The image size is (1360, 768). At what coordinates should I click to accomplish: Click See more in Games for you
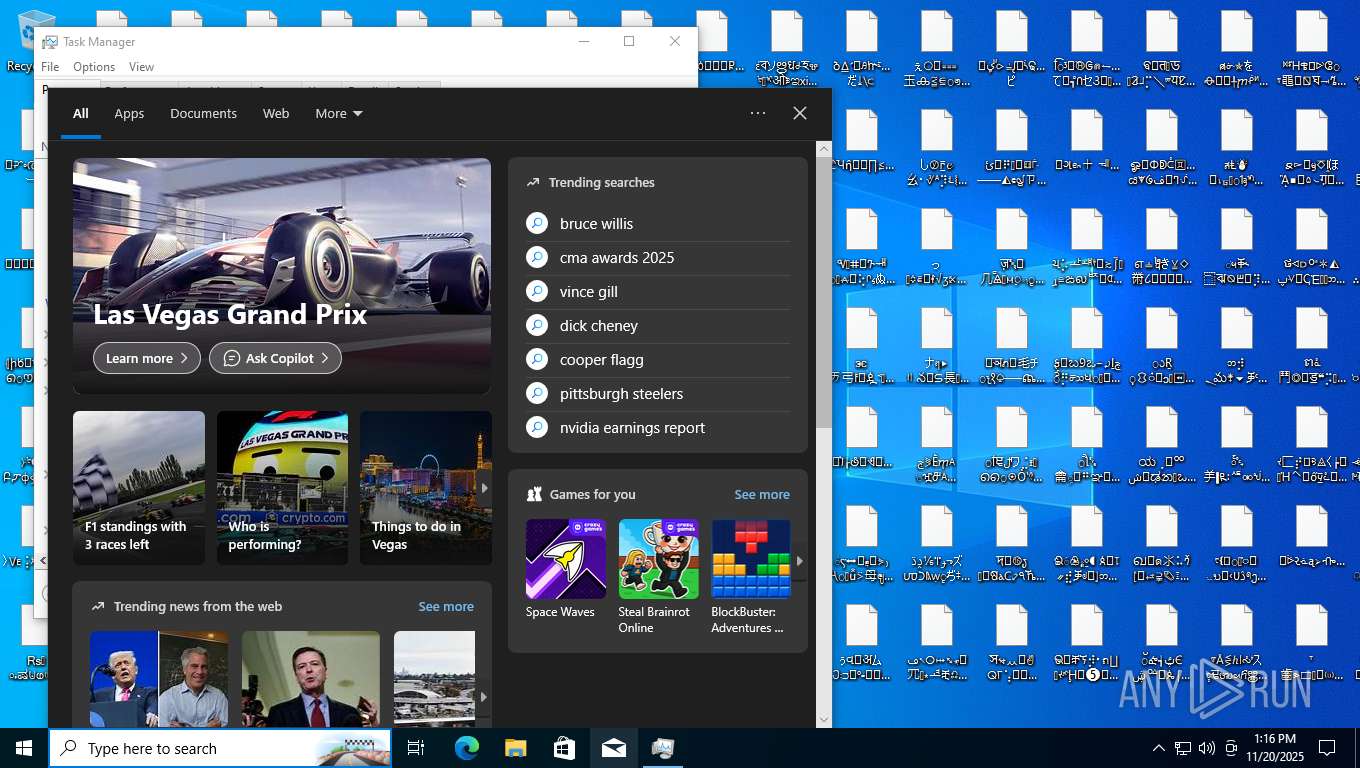[x=762, y=495]
